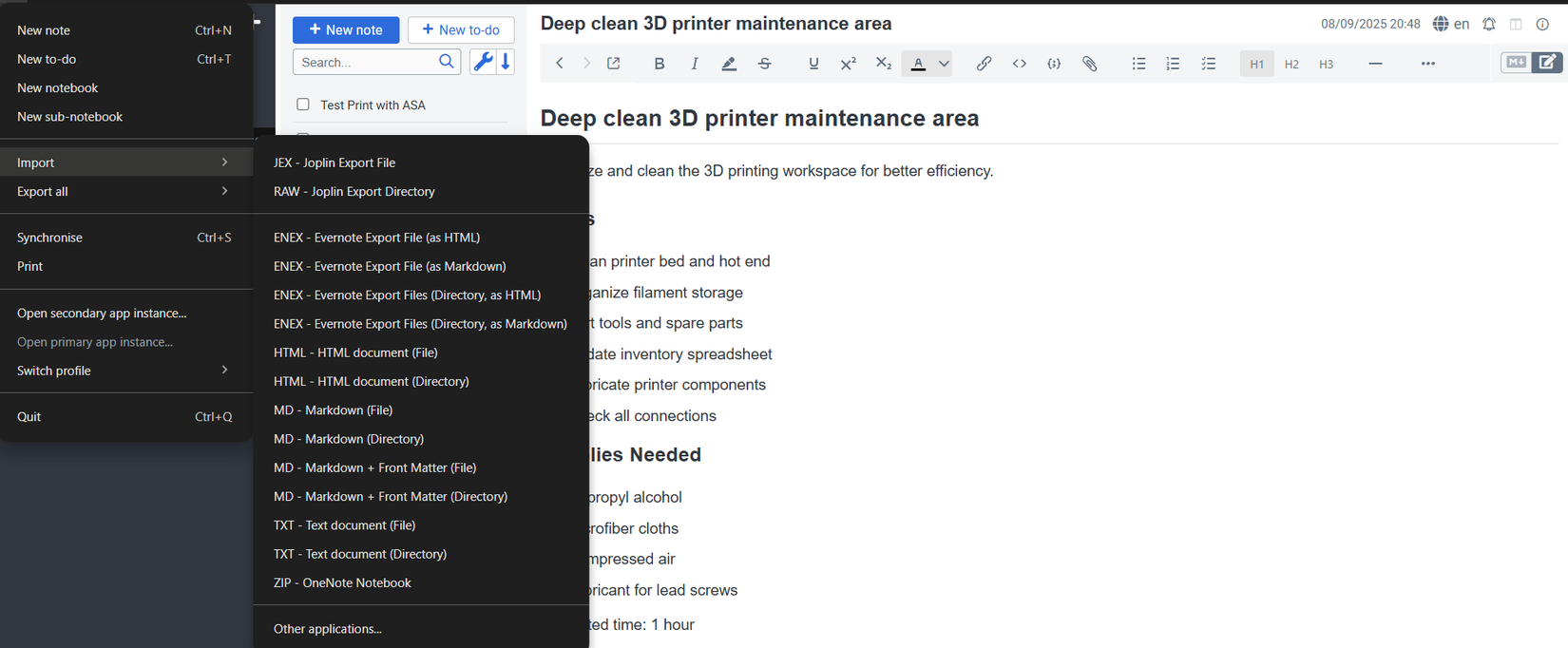Image resolution: width=1568 pixels, height=648 pixels.
Task: Apply strikethrough formatting
Action: point(765,64)
